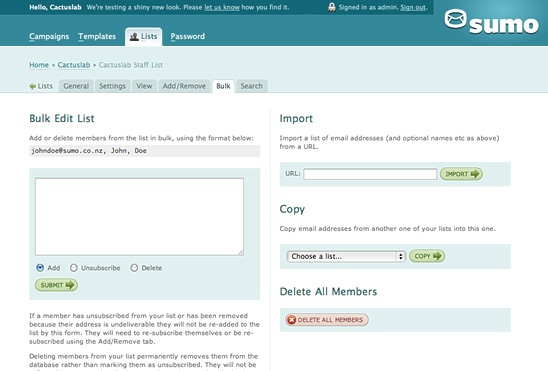Viewport: 548px width, 371px height.
Task: Click the 'Hello, Cactuslab' greeting text
Action: 55,7
